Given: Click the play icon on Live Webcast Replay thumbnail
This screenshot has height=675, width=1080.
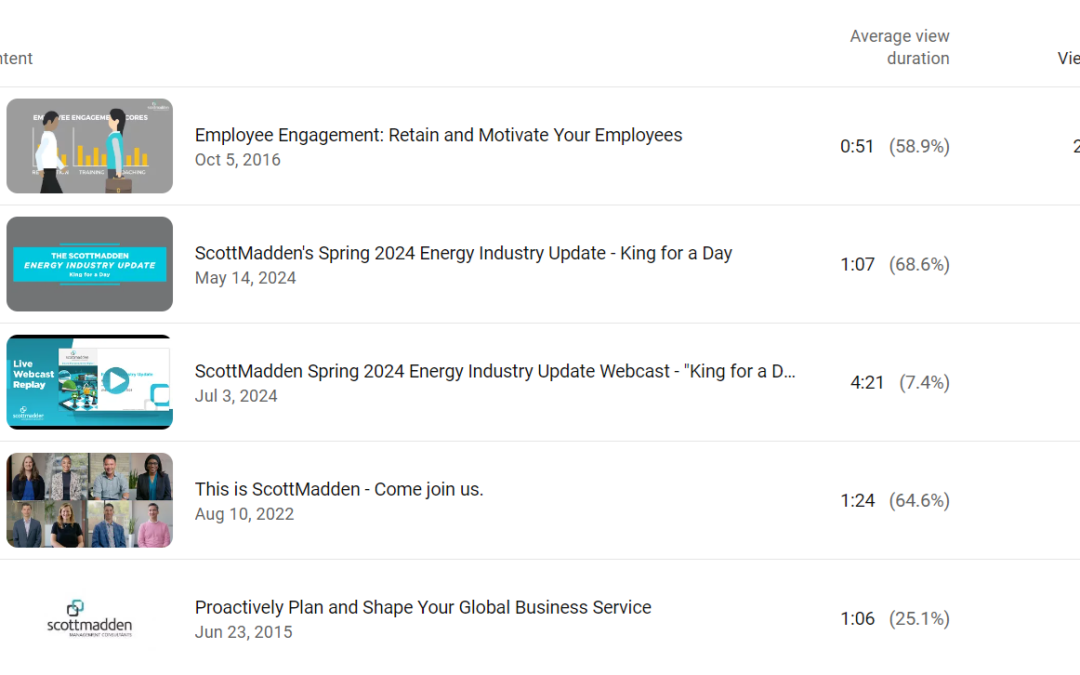Looking at the screenshot, I should pyautogui.click(x=116, y=380).
